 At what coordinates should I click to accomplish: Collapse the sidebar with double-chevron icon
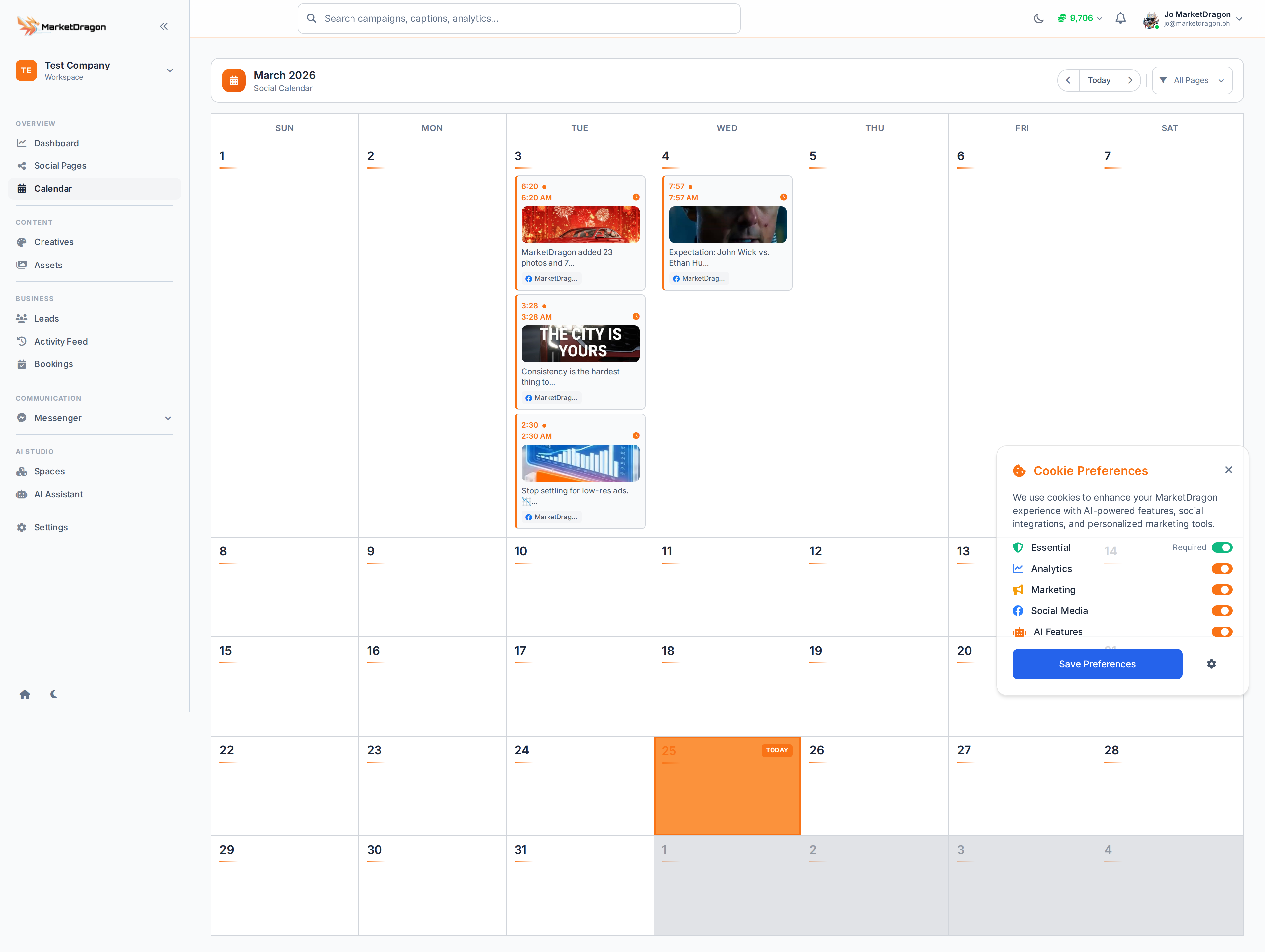coord(164,26)
